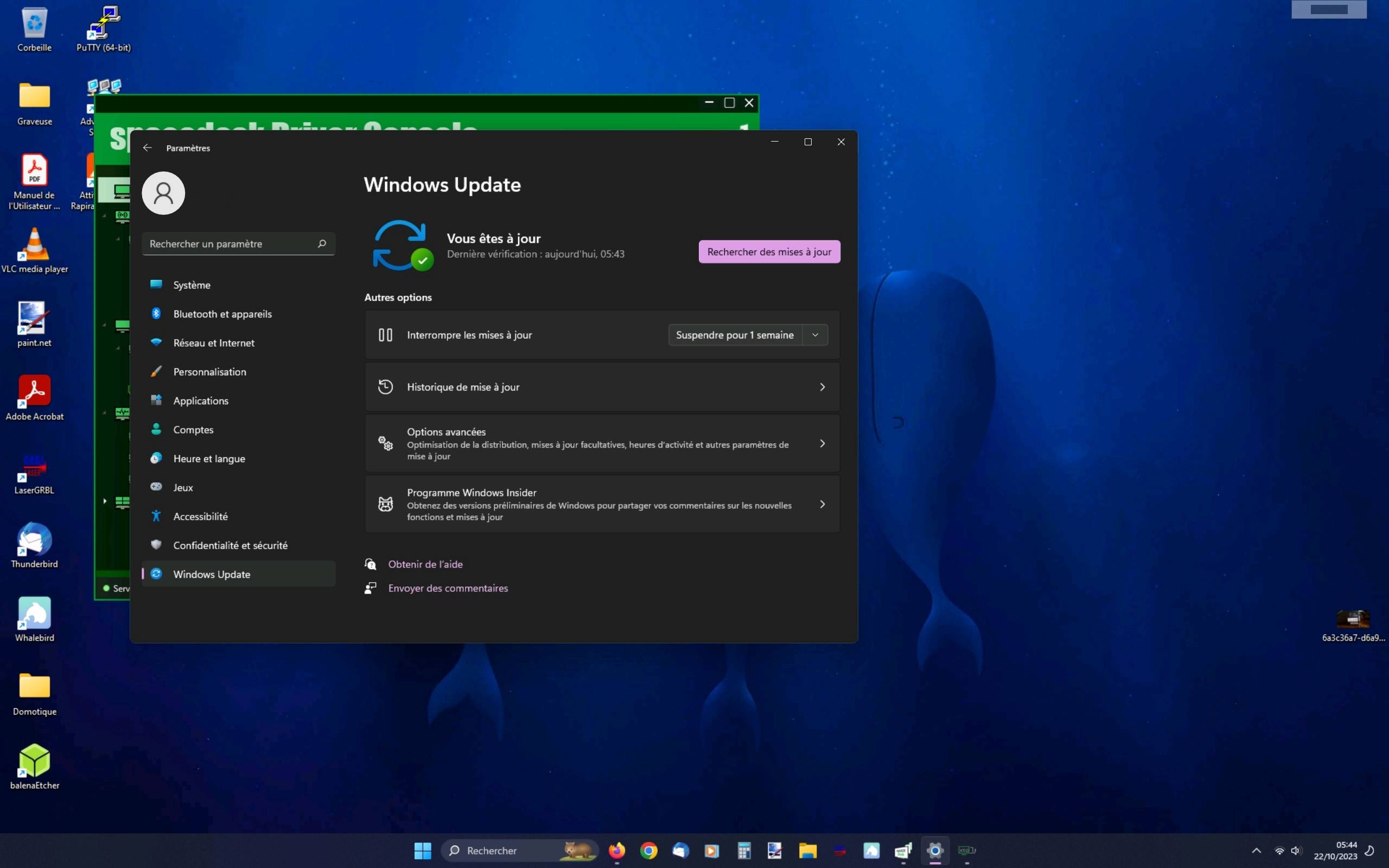Open Personnalisation settings
This screenshot has width=1389, height=868.
pyautogui.click(x=238, y=372)
